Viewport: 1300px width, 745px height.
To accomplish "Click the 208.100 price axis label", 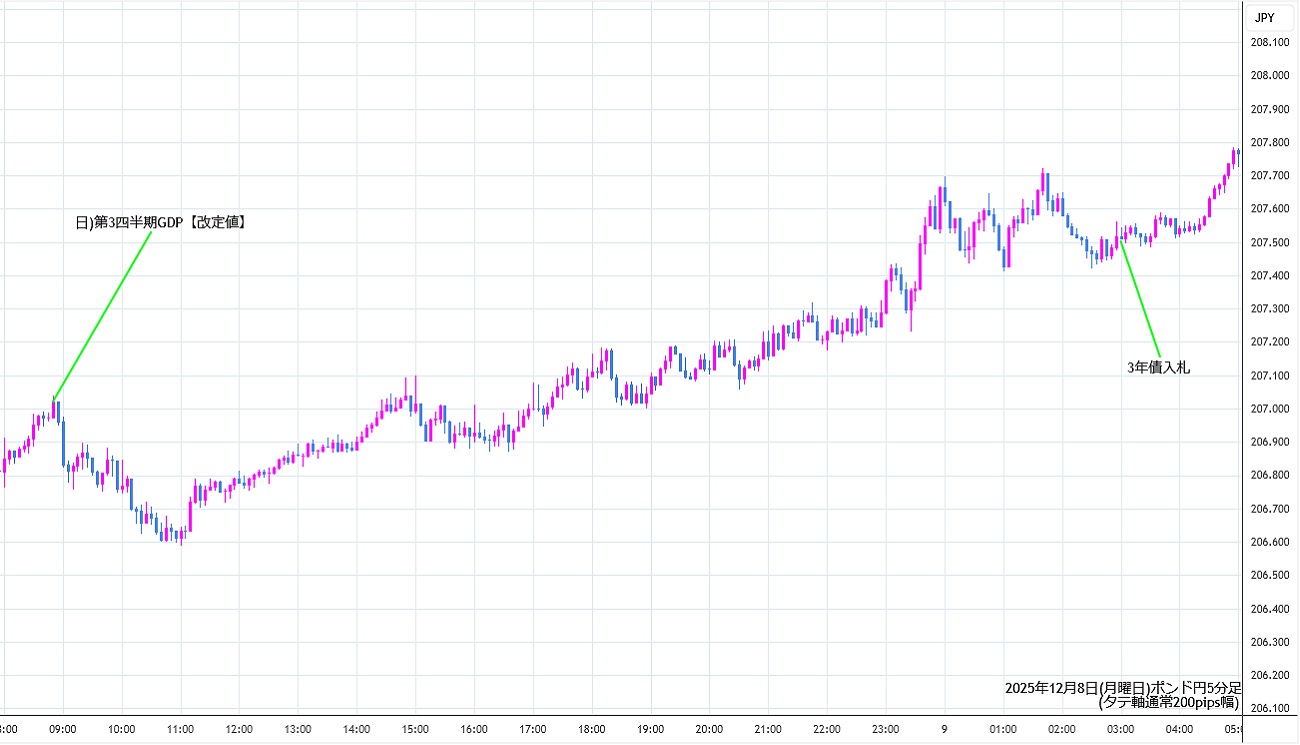I will click(1269, 42).
